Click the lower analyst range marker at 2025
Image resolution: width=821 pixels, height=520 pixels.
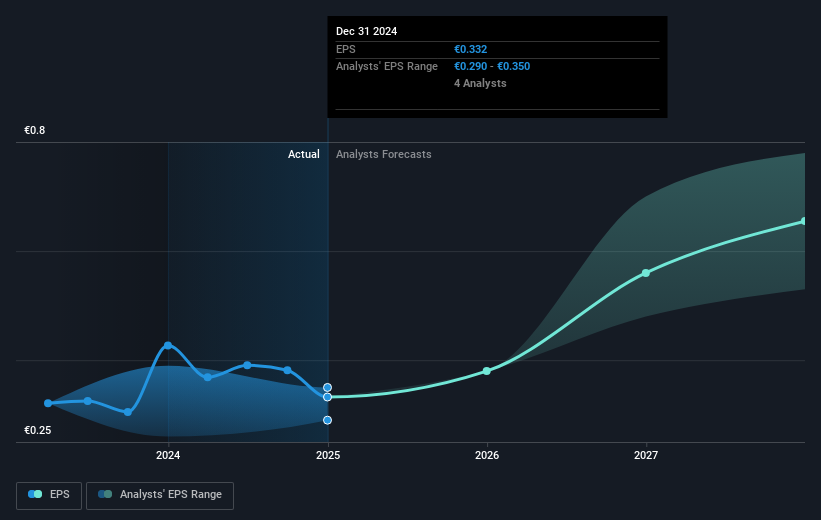pos(327,420)
